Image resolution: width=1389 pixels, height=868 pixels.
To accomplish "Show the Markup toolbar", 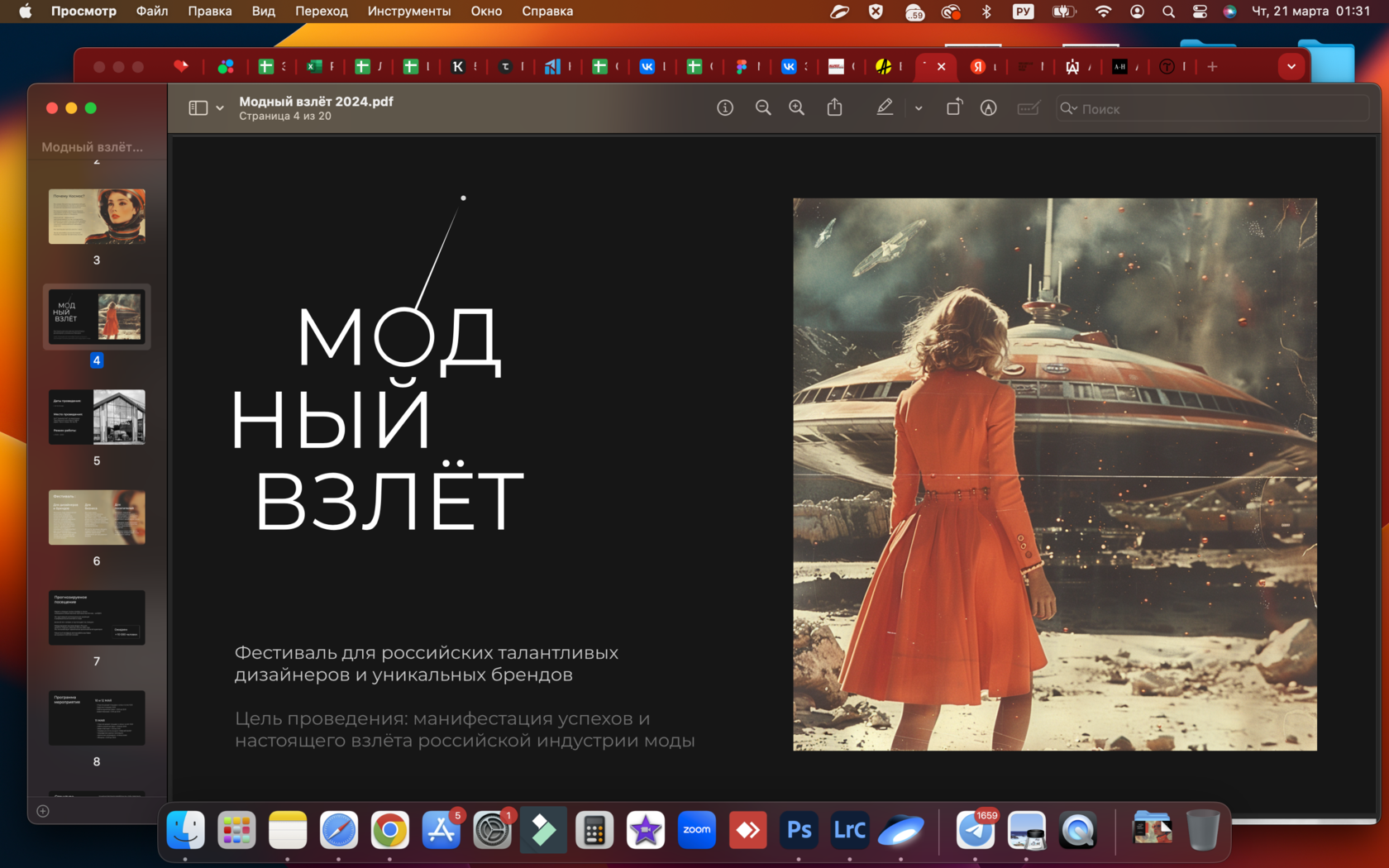I will point(989,108).
